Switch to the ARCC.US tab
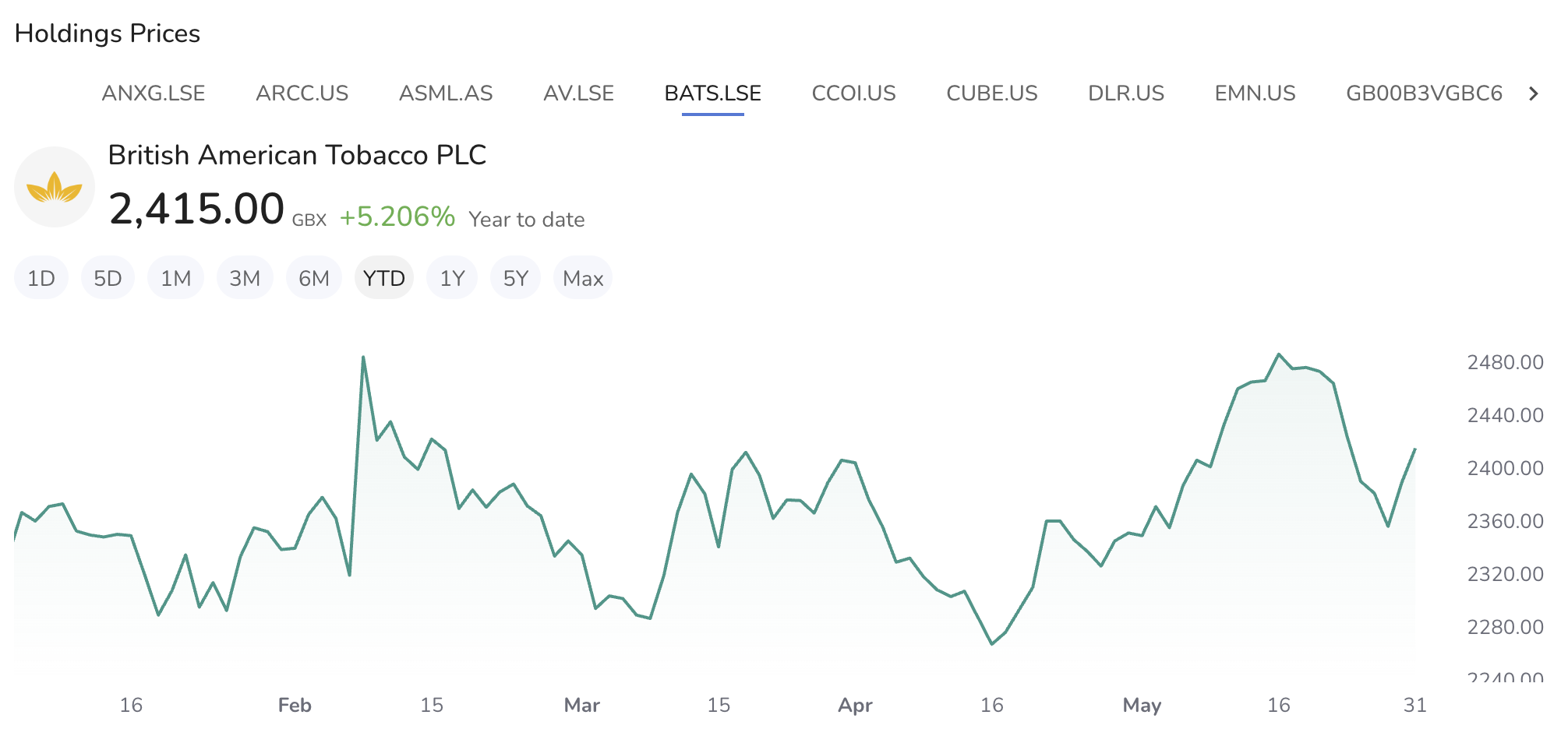The width and height of the screenshot is (1568, 729). point(302,93)
